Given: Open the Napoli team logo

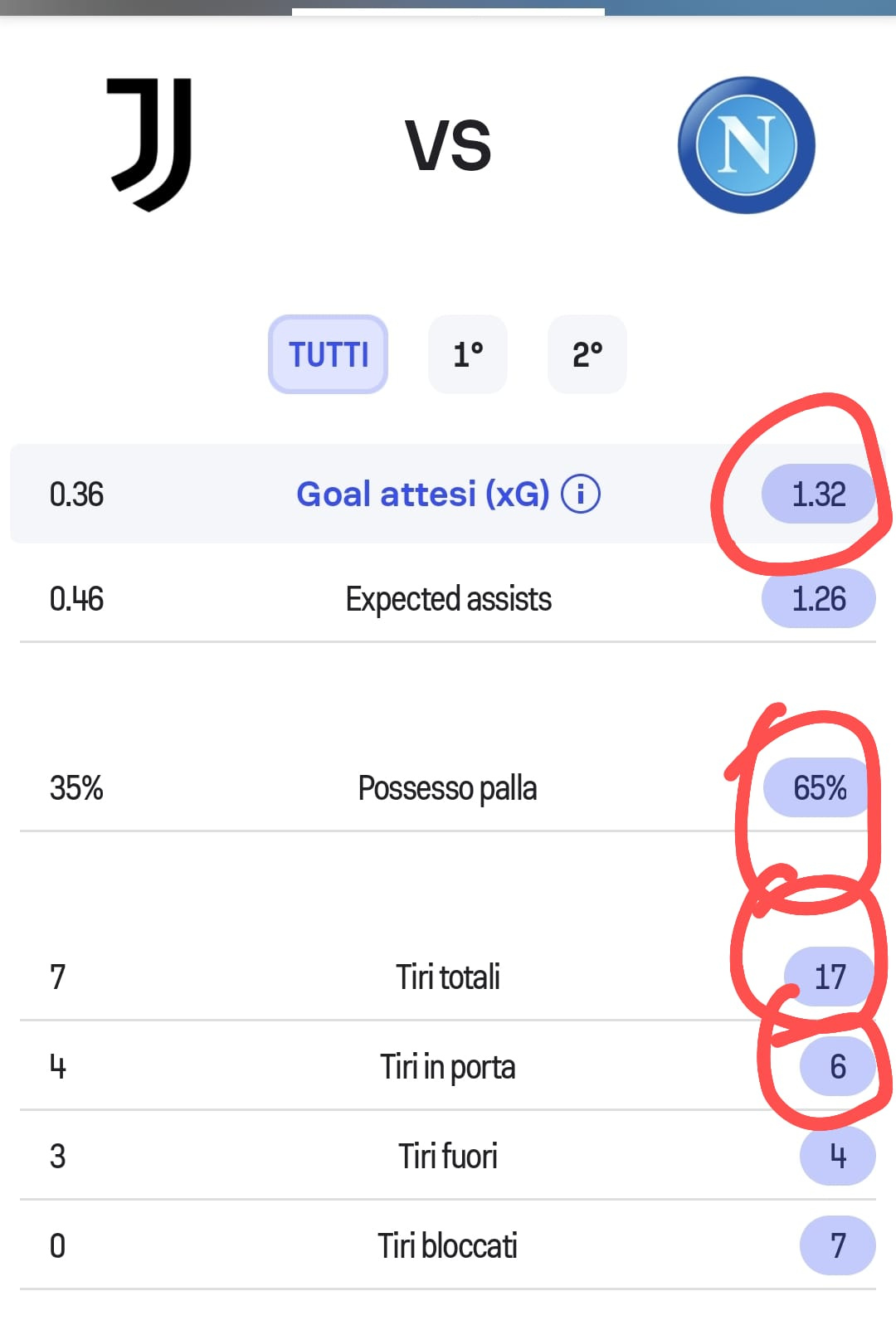Looking at the screenshot, I should click(x=746, y=145).
